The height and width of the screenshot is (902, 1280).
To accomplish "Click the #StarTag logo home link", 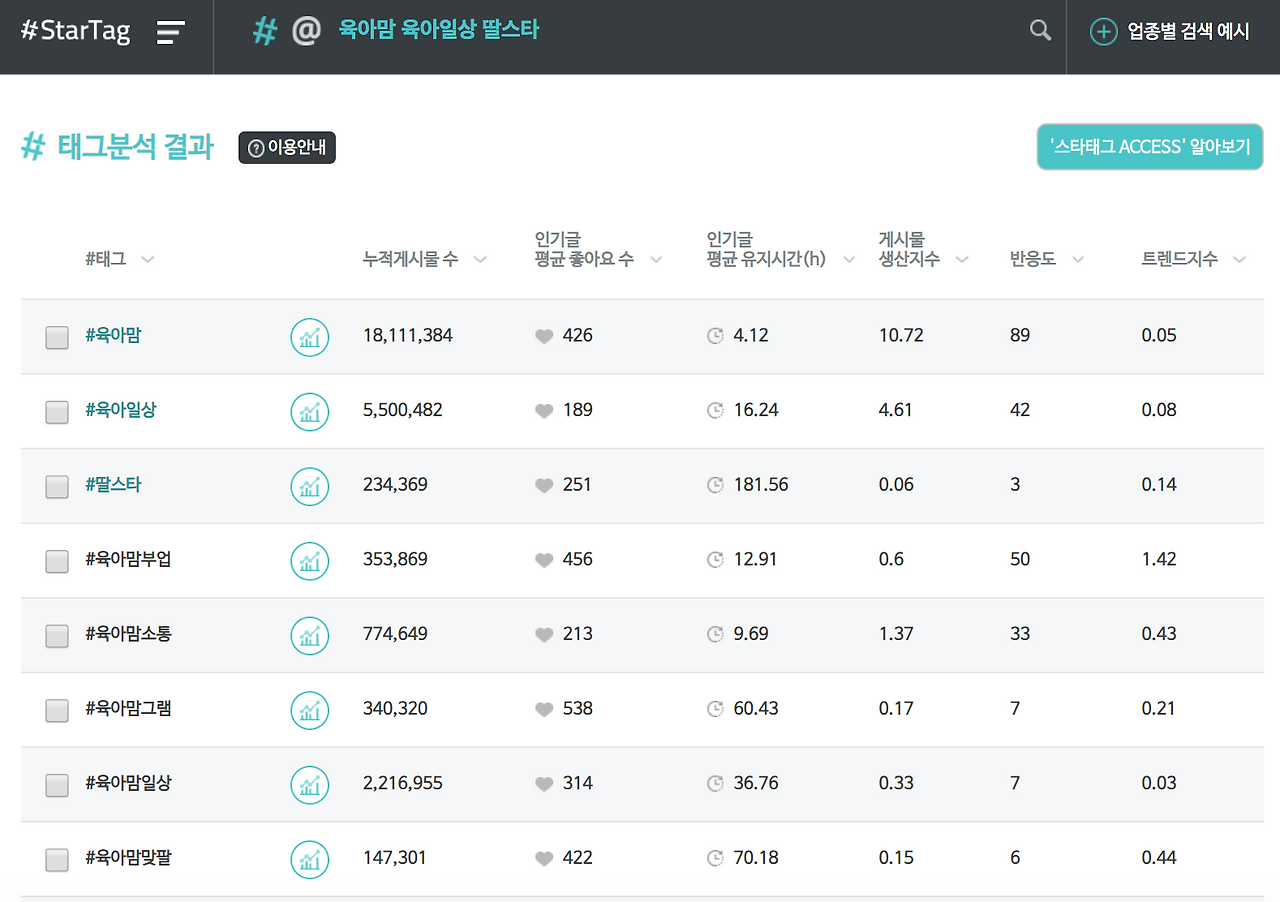I will pyautogui.click(x=76, y=31).
